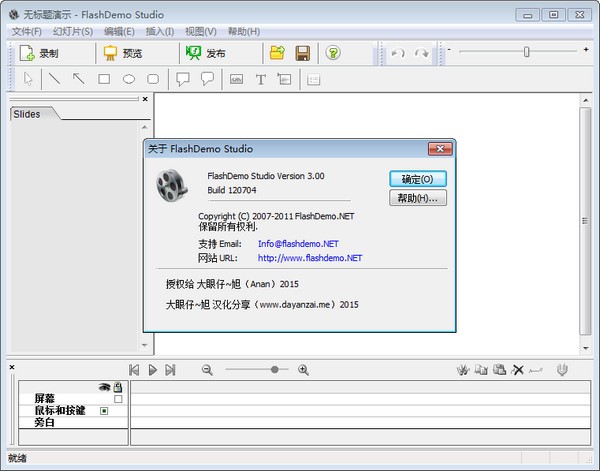Click the save floppy disk icon
Image resolution: width=600 pixels, height=471 pixels.
click(302, 54)
